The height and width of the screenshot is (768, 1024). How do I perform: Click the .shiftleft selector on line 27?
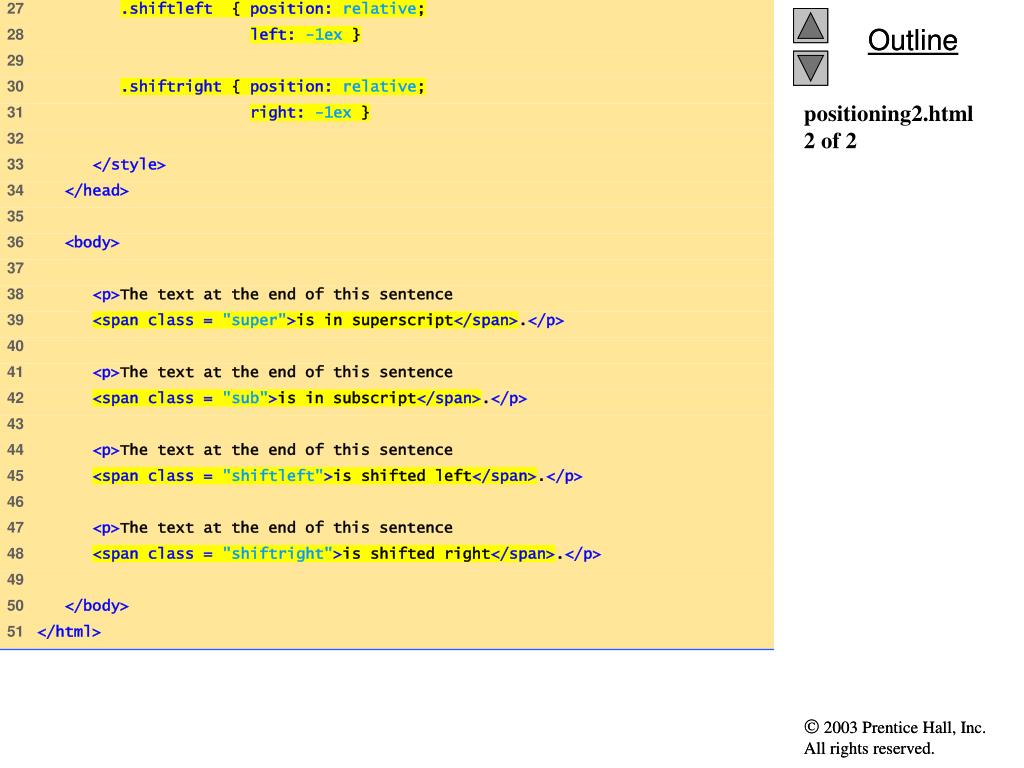pyautogui.click(x=167, y=9)
